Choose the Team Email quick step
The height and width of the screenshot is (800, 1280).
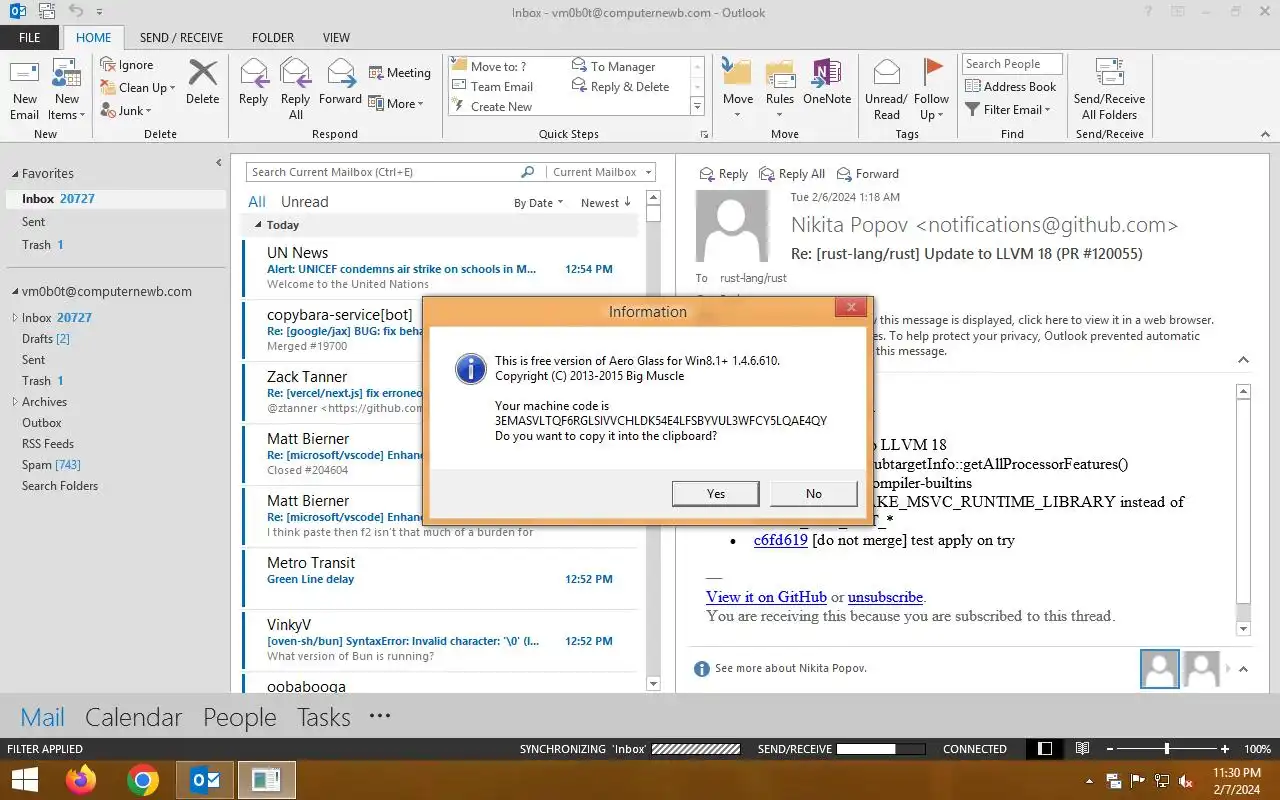[493, 87]
